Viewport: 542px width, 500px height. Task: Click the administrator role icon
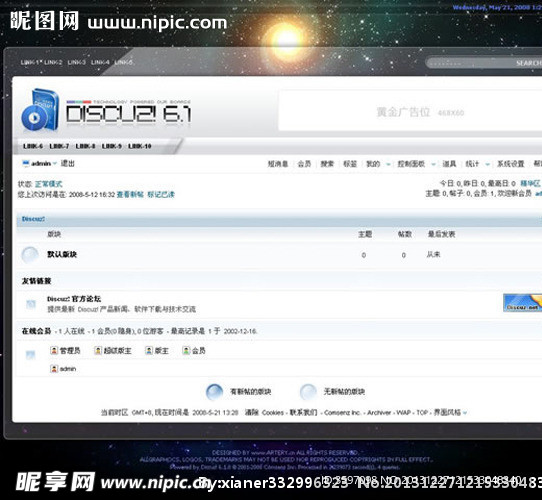point(54,351)
